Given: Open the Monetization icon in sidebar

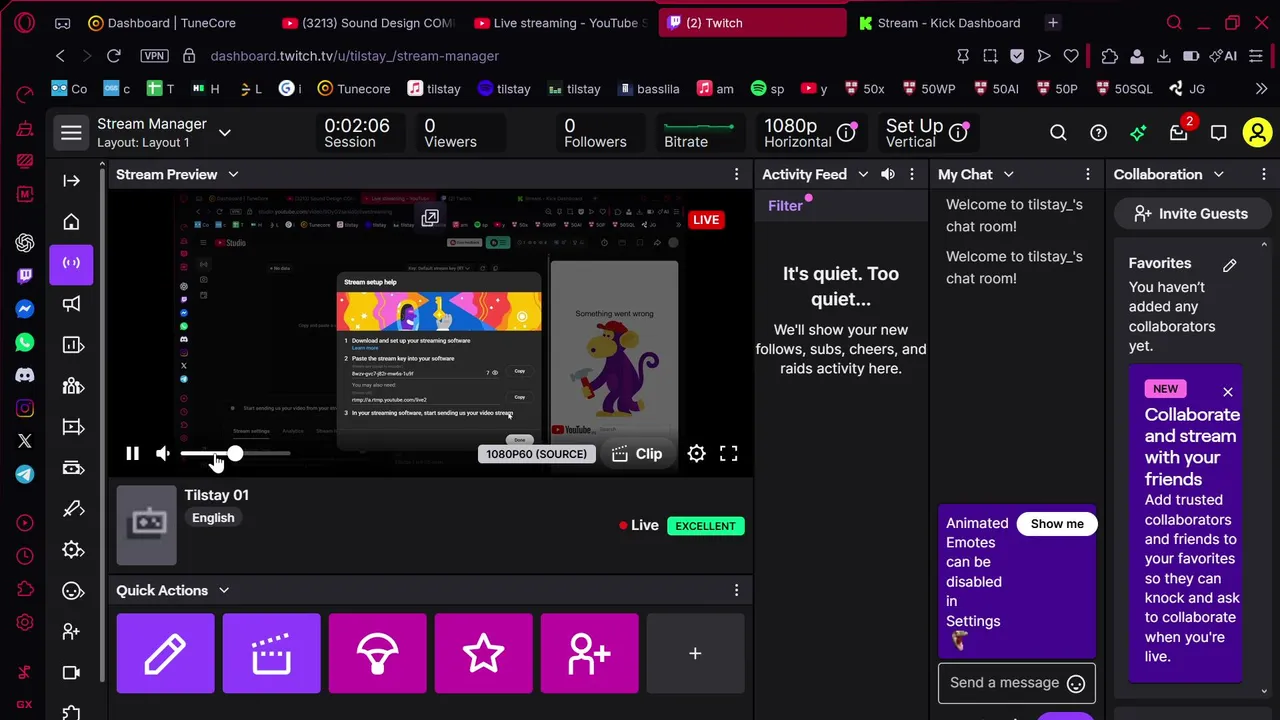Looking at the screenshot, I should (x=73, y=468).
